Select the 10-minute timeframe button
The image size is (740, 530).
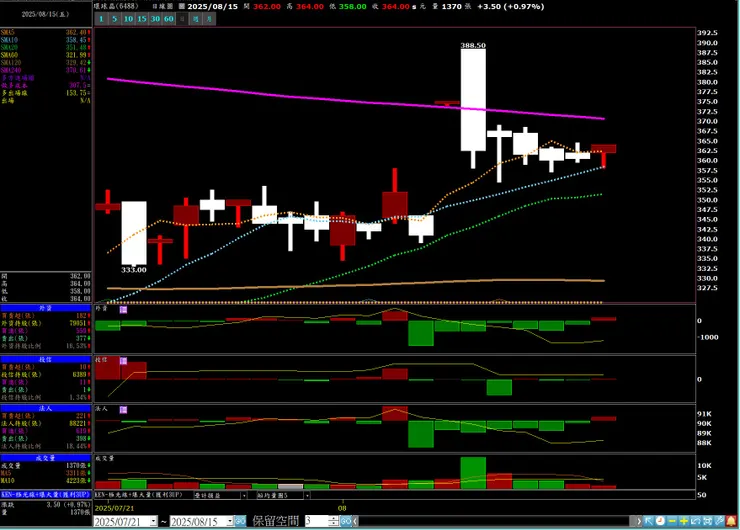click(128, 19)
